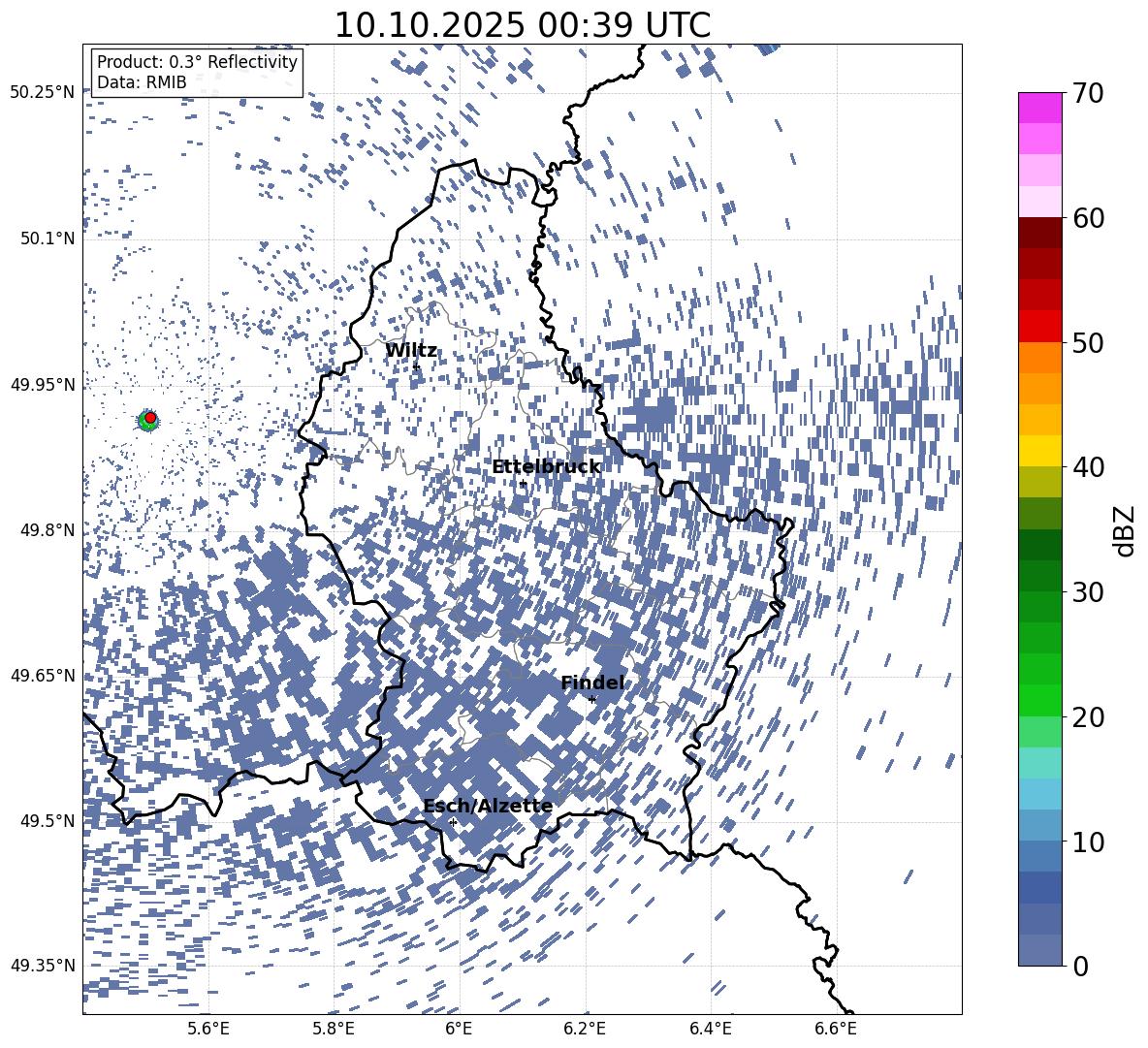Click the 6.2°E longitude label
The width and height of the screenshot is (1148, 1048).
click(585, 1029)
